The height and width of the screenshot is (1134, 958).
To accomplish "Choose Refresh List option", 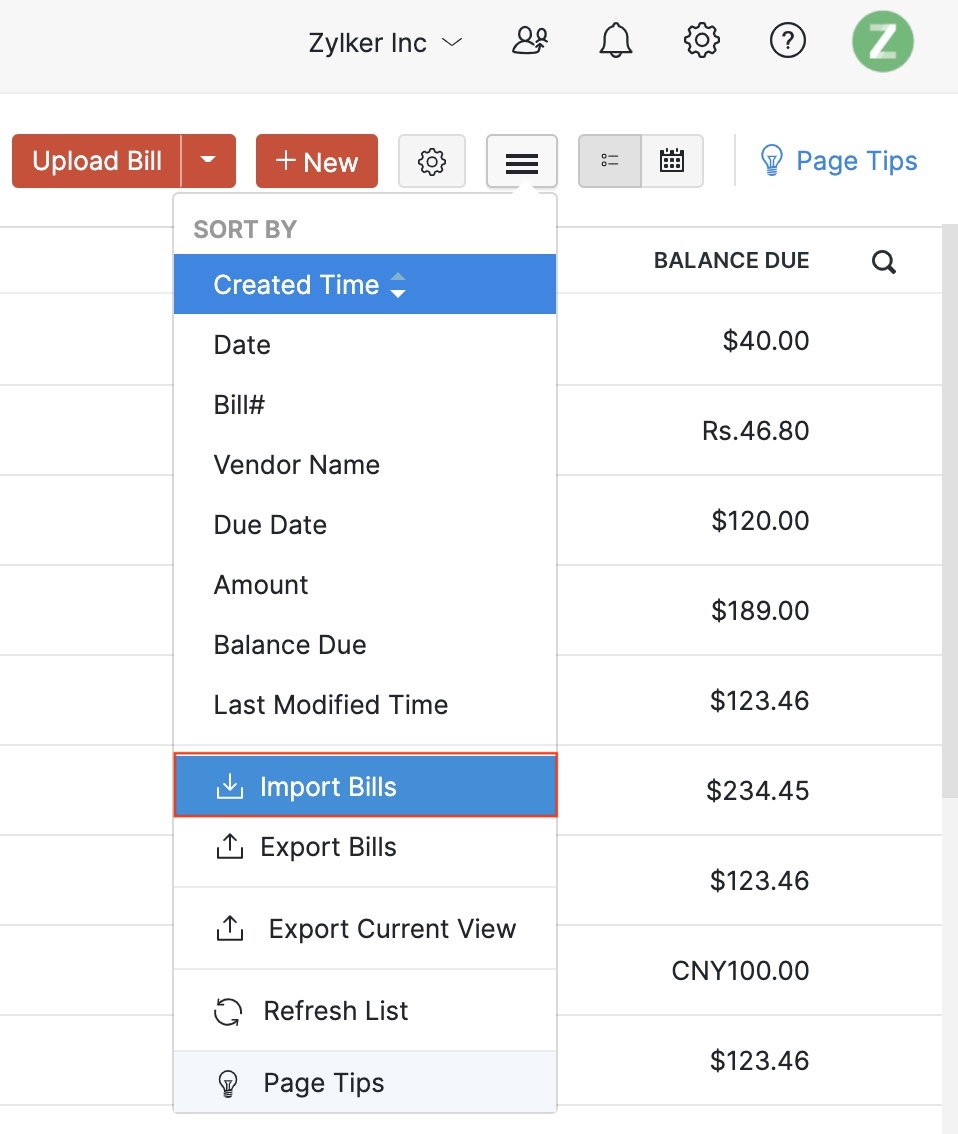I will coord(335,1011).
